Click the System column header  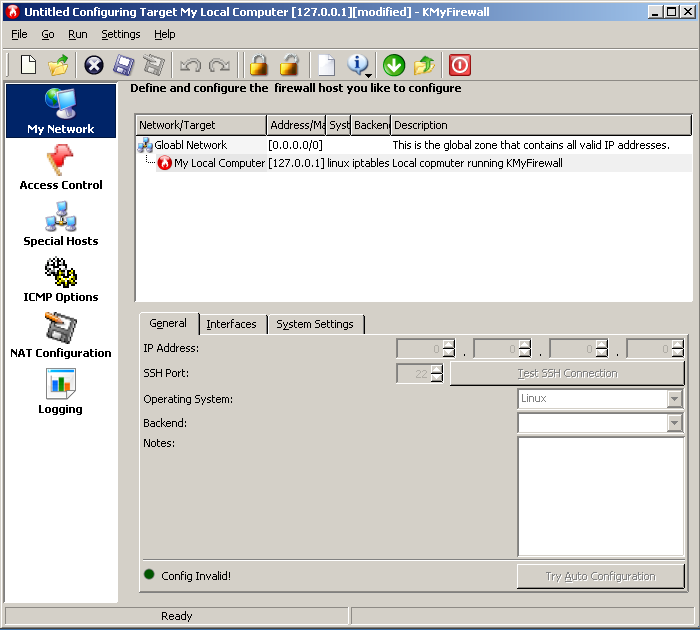[339, 125]
